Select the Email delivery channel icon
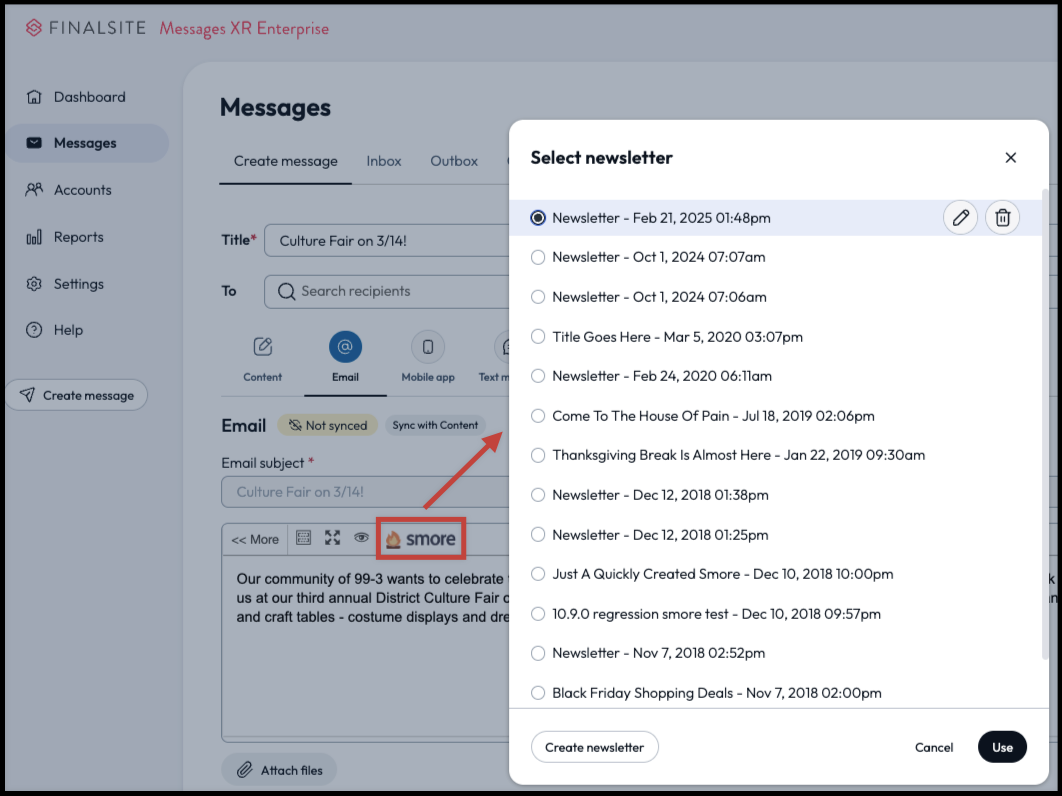Image resolution: width=1062 pixels, height=796 pixels. [345, 346]
